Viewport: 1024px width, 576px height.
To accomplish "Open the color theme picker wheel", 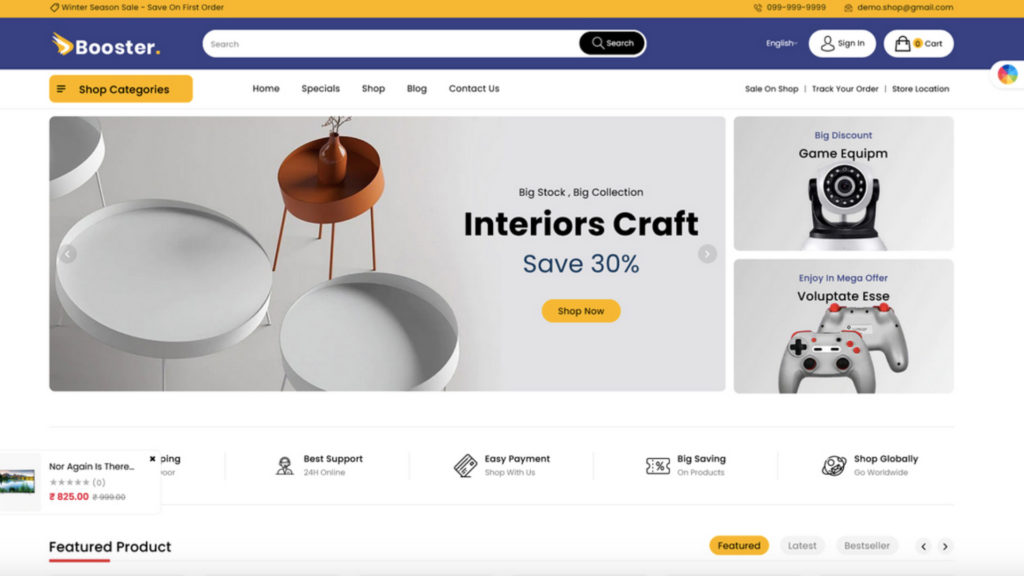I will (1007, 74).
